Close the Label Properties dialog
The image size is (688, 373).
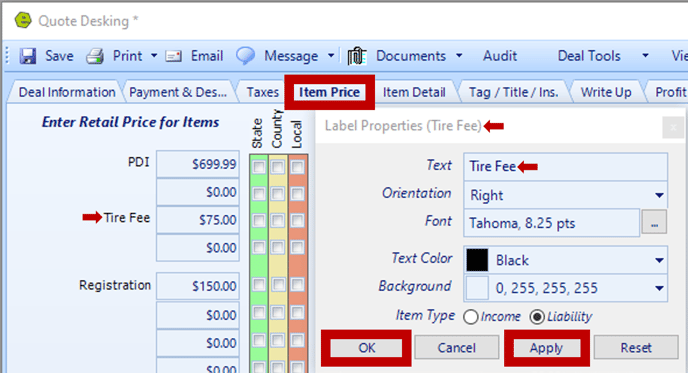(x=673, y=128)
